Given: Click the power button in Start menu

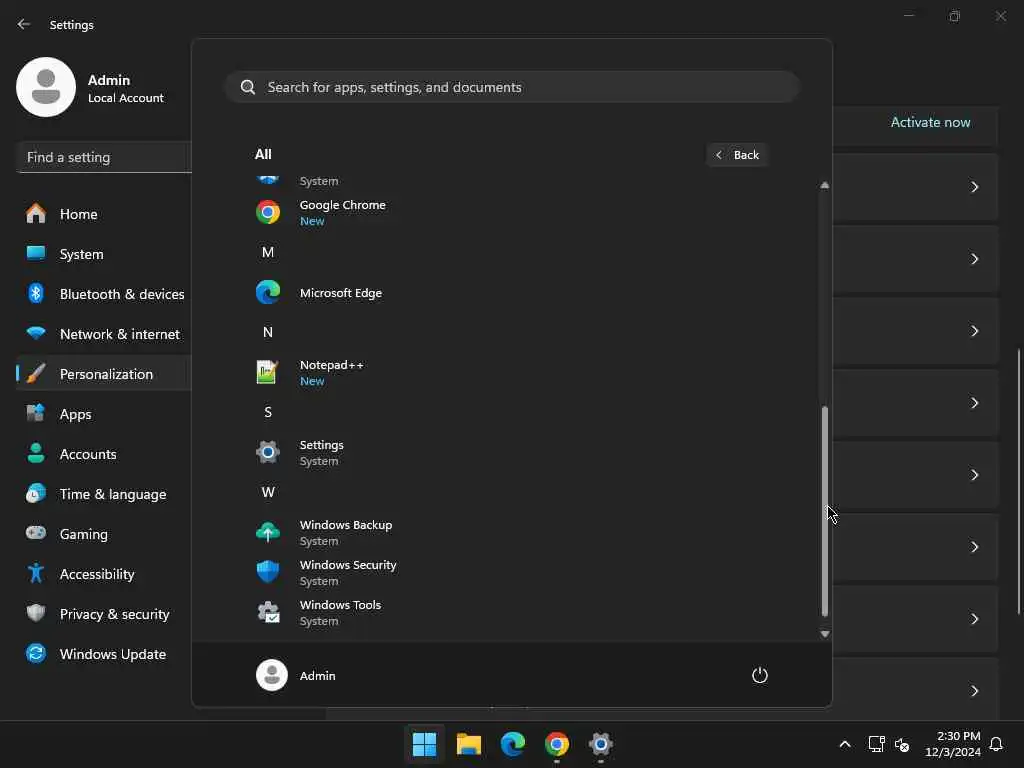Looking at the screenshot, I should tap(760, 675).
